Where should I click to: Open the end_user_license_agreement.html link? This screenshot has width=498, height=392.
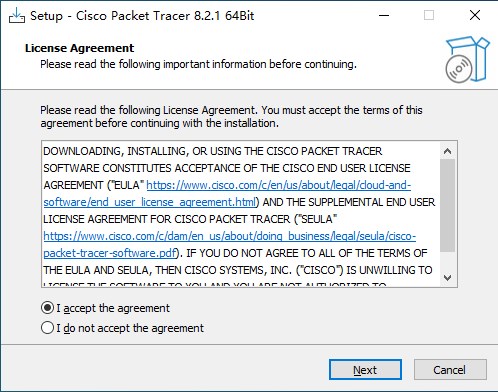coord(150,202)
